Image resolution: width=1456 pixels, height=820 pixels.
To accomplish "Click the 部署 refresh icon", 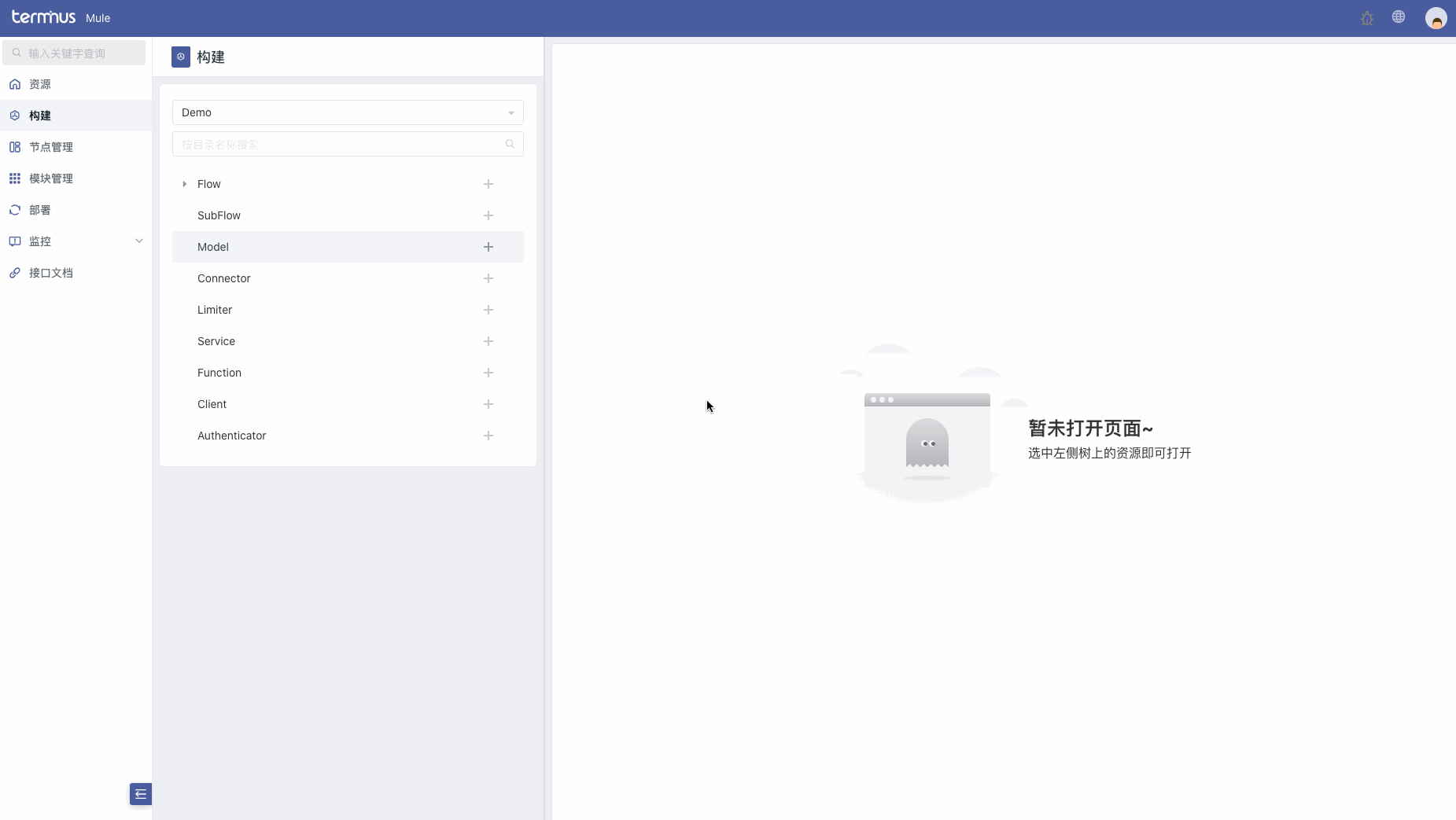I will point(15,210).
